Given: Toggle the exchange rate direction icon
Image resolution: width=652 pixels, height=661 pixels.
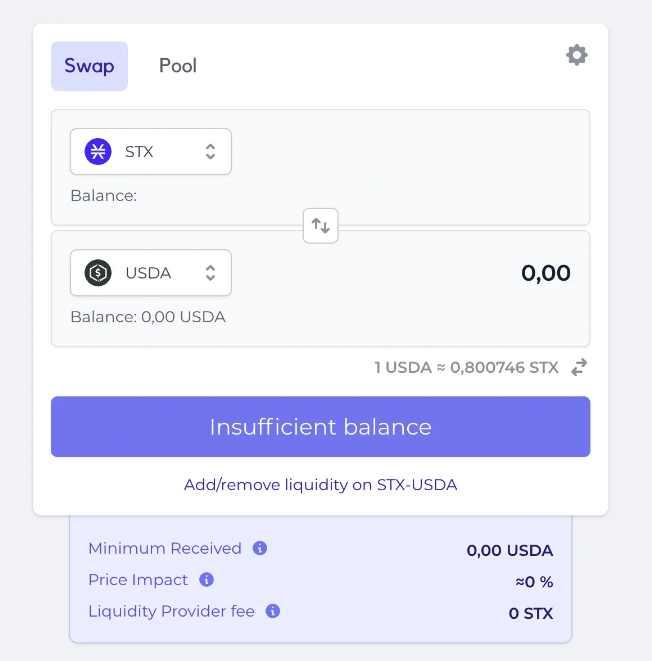Looking at the screenshot, I should (x=579, y=367).
